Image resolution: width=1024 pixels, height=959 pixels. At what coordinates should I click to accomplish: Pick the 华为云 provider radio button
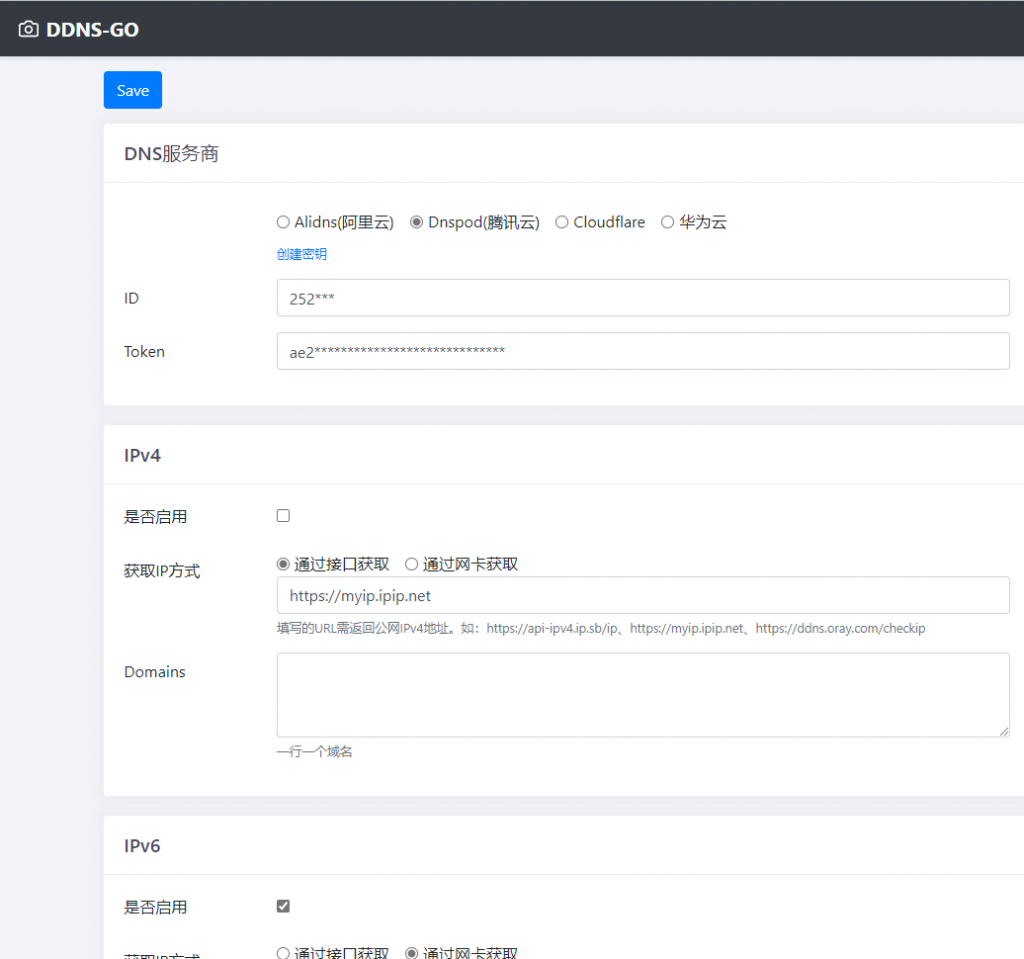(668, 222)
